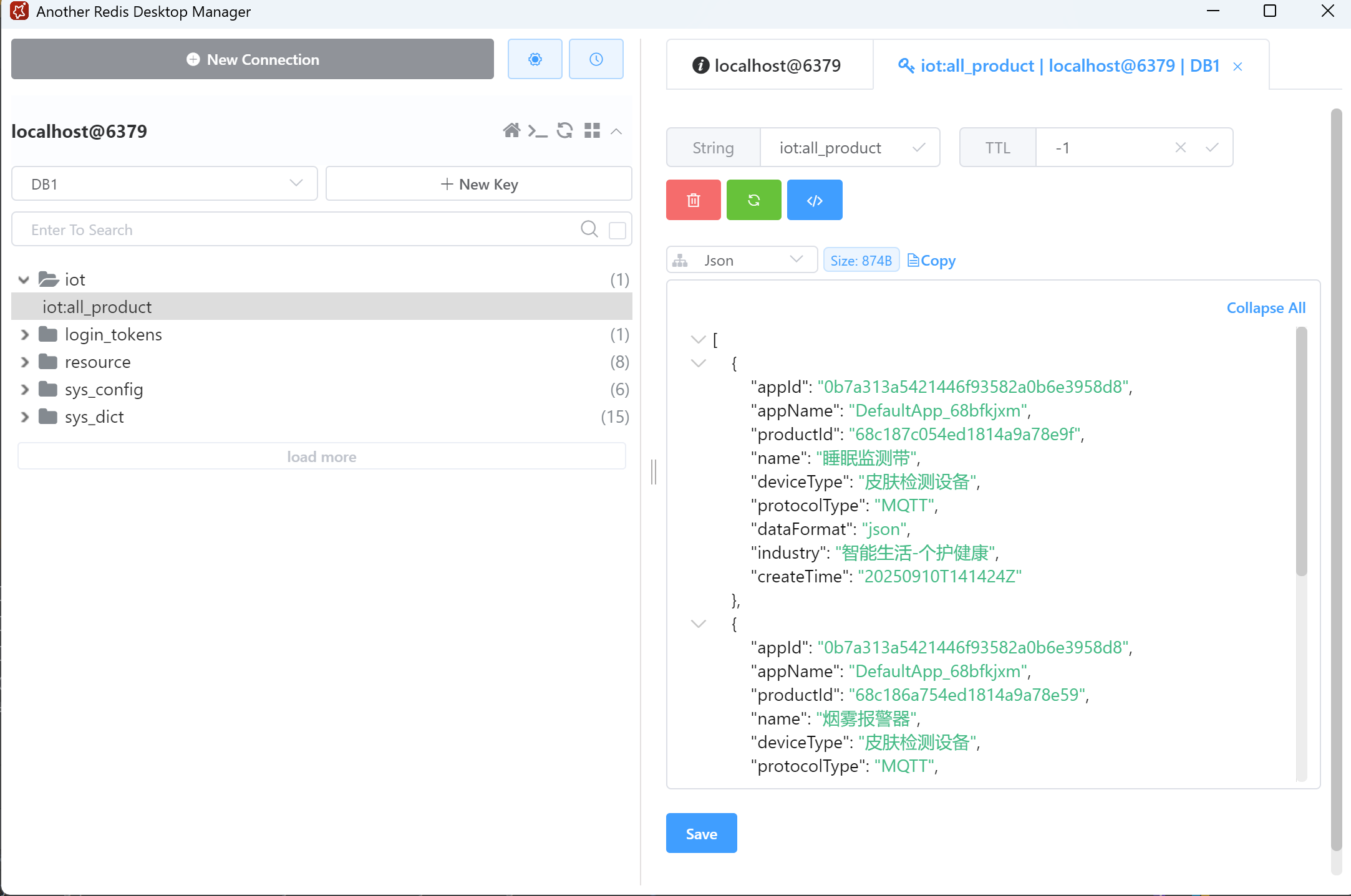The width and height of the screenshot is (1351, 896).
Task: Collapse the second JSON object
Action: point(698,624)
